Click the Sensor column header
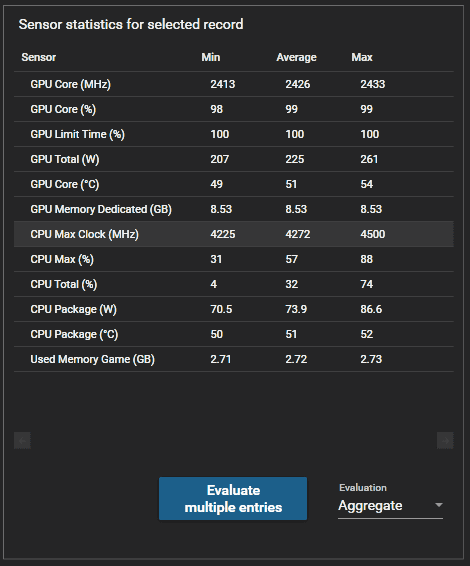470x566 pixels. [39, 57]
